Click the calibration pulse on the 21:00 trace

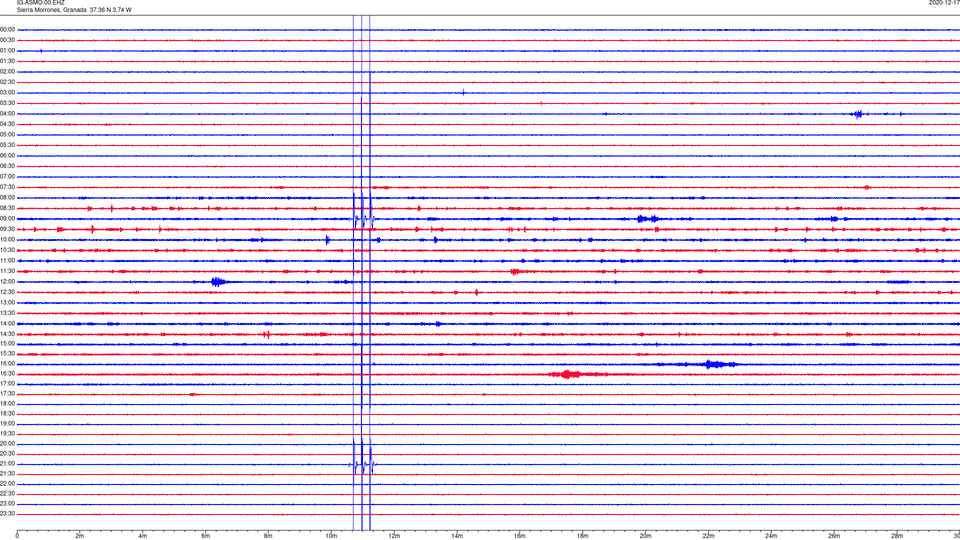point(362,465)
